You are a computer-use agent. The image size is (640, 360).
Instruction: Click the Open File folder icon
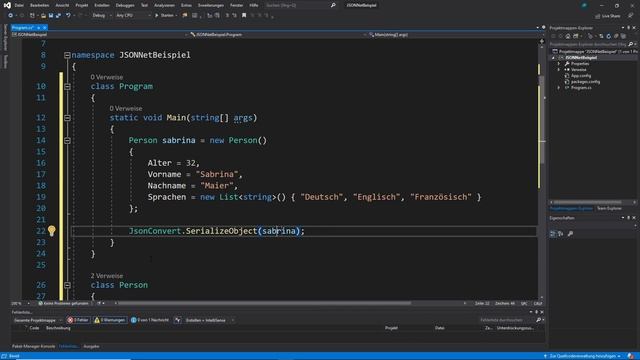point(43,16)
